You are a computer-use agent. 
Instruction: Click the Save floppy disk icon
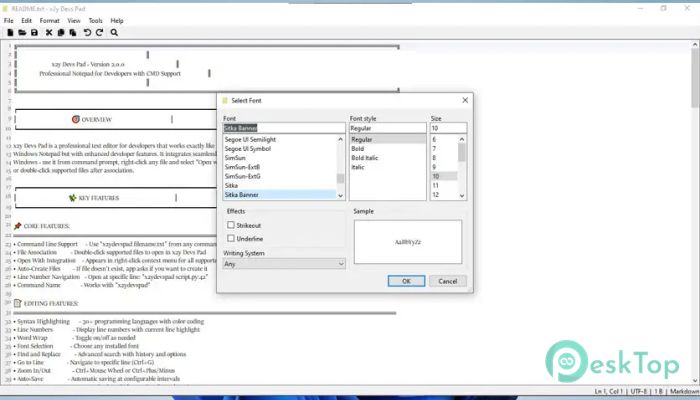click(34, 33)
